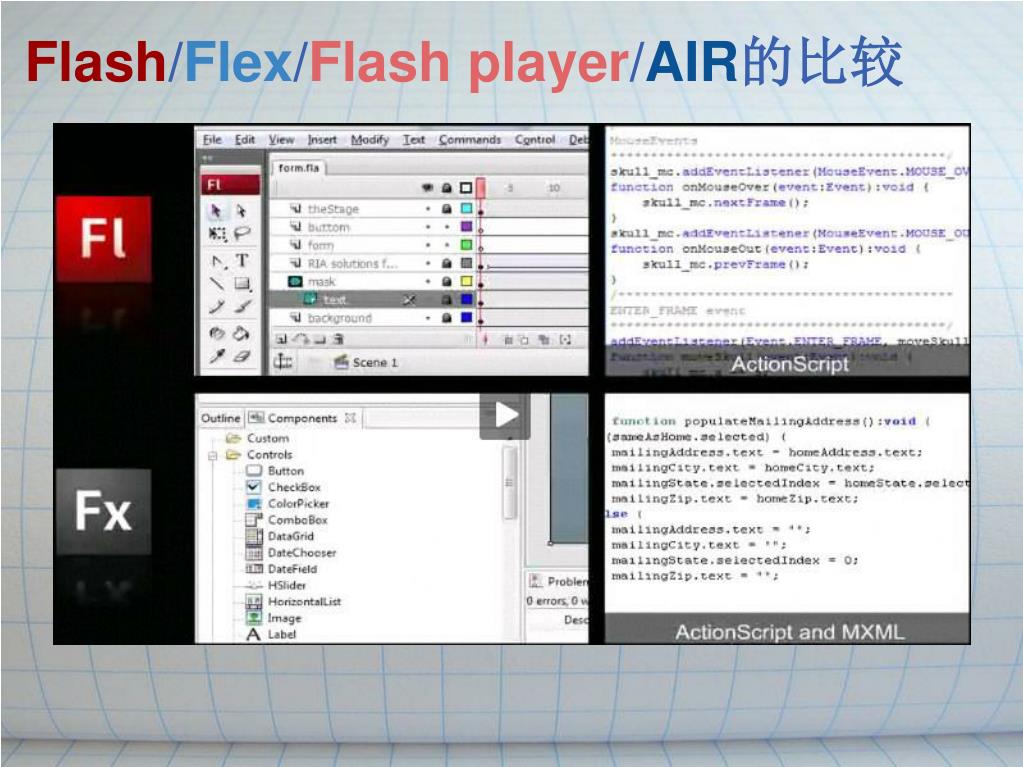Viewport: 1023px width, 767px height.
Task: Open the Commands menu
Action: coord(470,140)
